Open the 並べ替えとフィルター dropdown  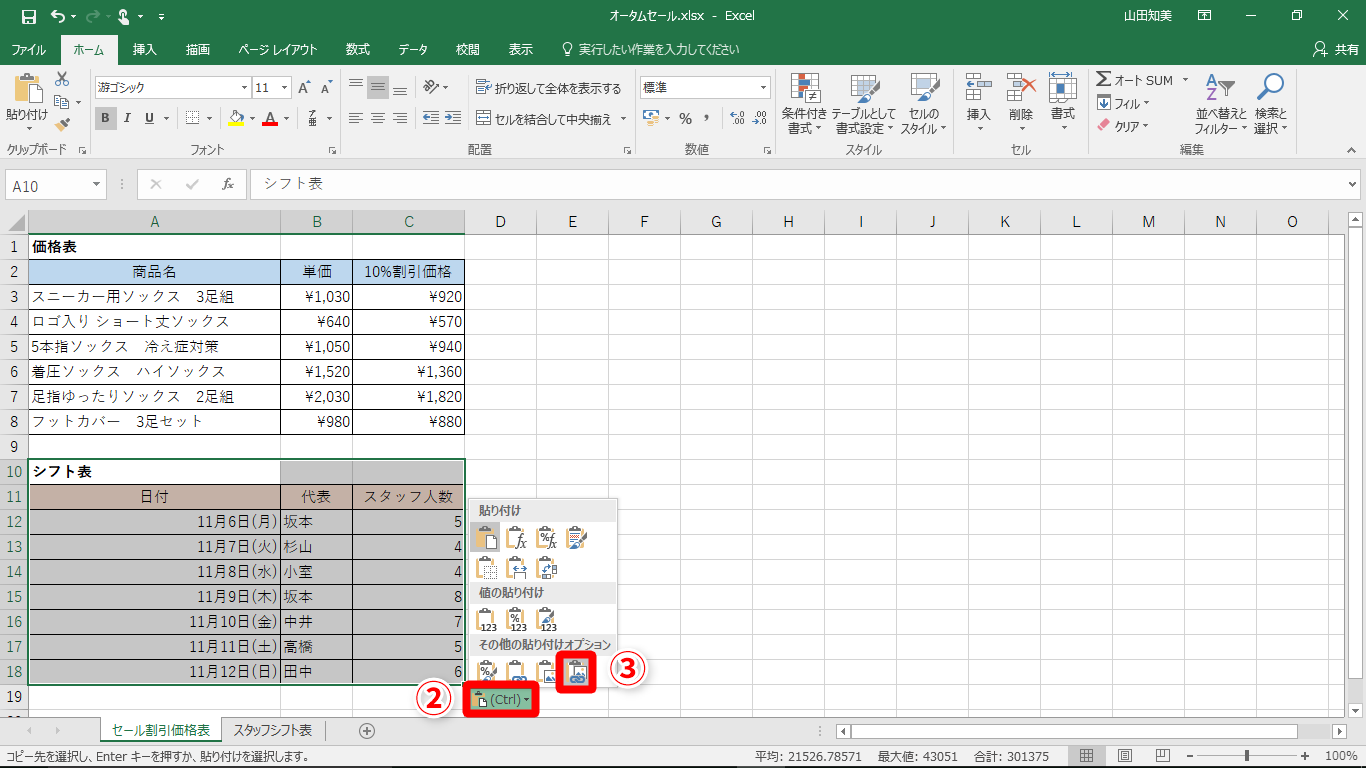(1220, 104)
